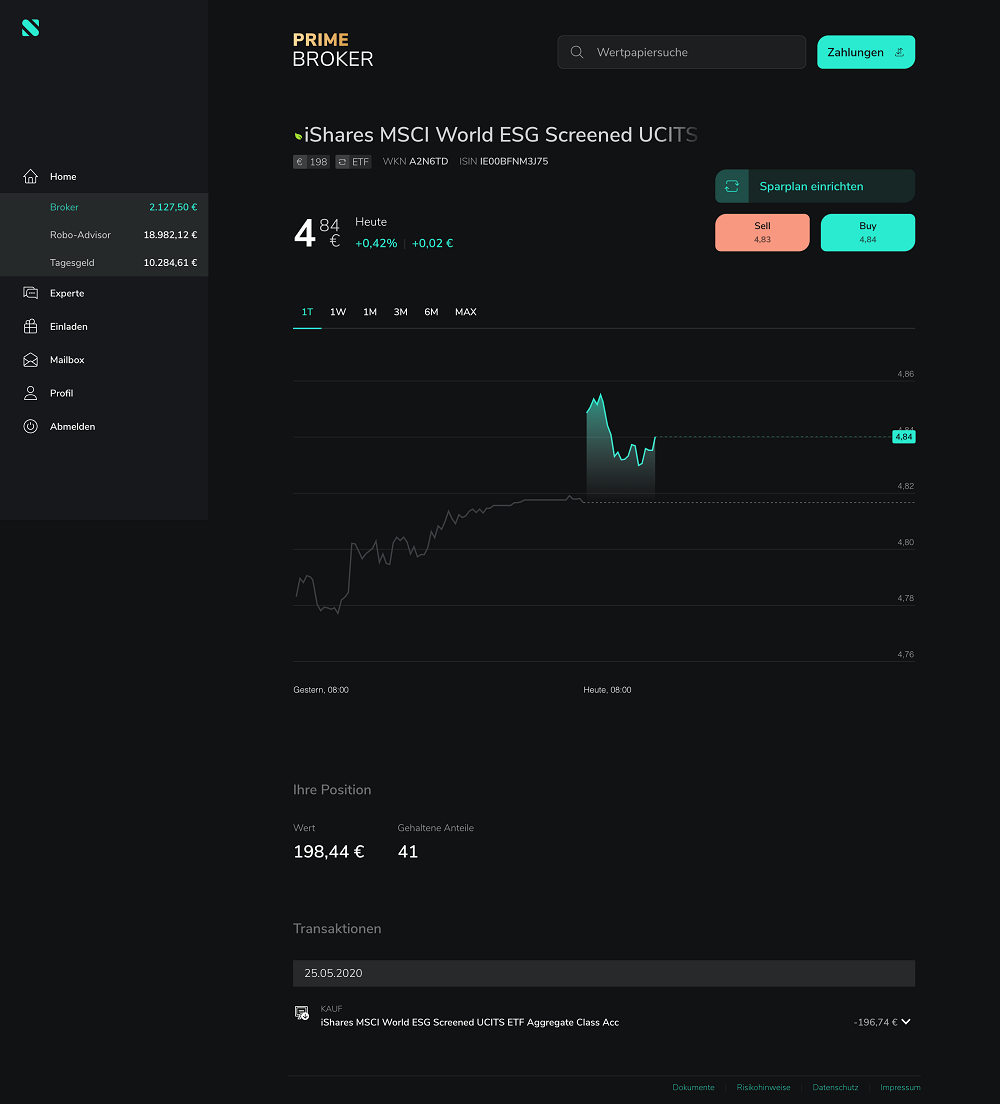This screenshot has width=1000, height=1104.
Task: Click the Kauf transaction receipt icon
Action: [301, 1013]
